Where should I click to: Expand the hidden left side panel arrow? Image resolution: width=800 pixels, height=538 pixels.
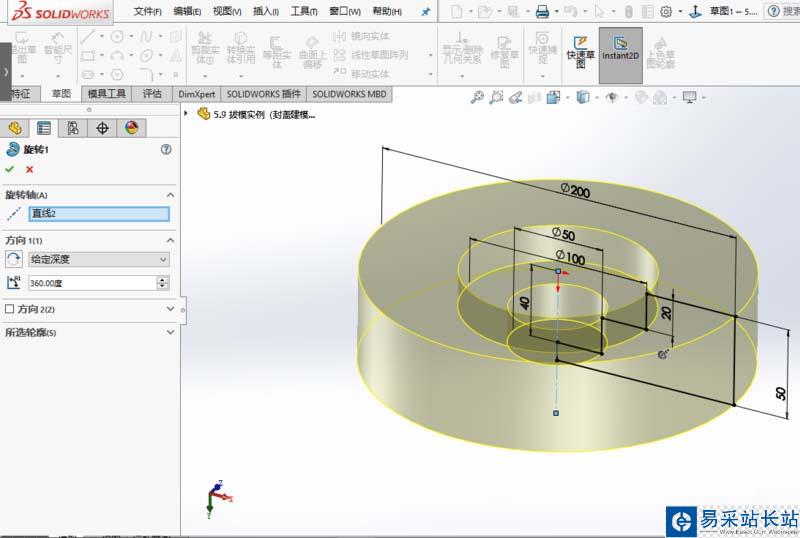point(5,72)
